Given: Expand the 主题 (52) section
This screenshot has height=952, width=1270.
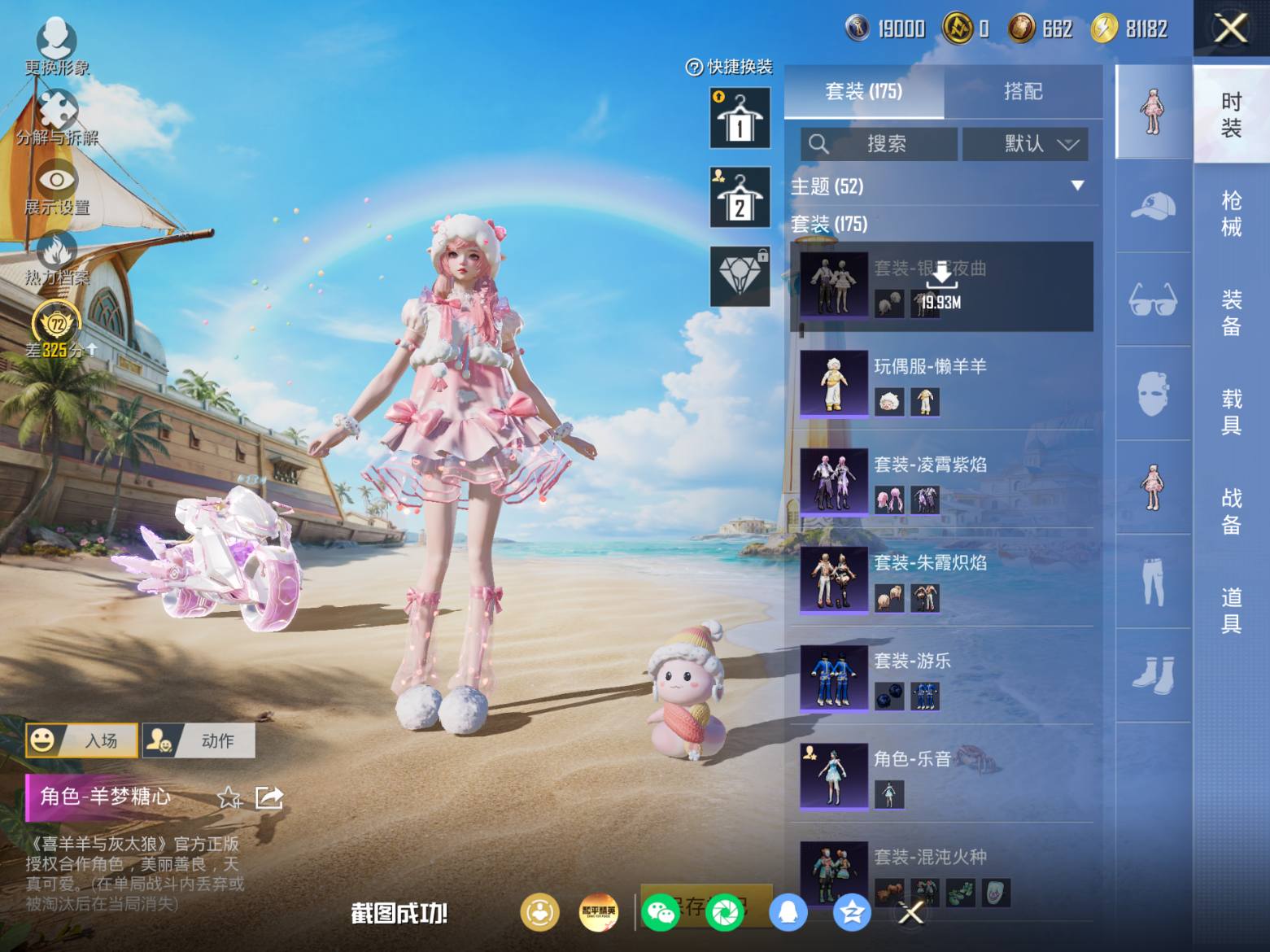Looking at the screenshot, I should [x=942, y=186].
